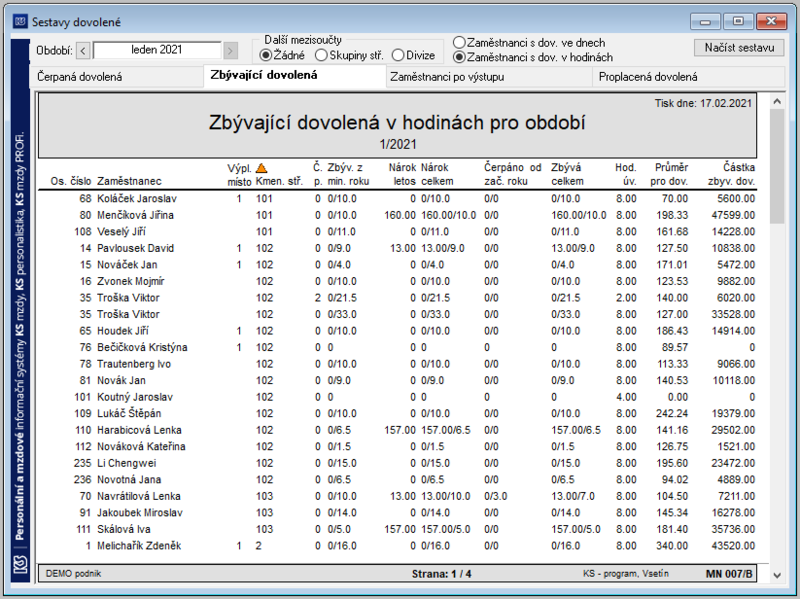The image size is (800, 599).
Task: Click the Částka zbyv. dov. column header
Action: click(x=731, y=174)
